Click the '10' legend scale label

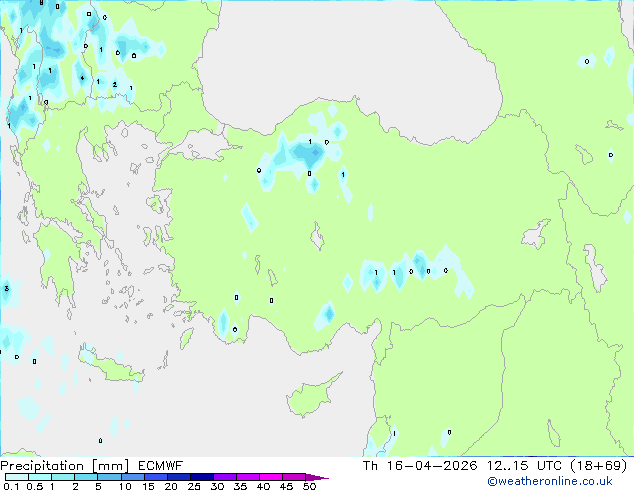(125, 486)
